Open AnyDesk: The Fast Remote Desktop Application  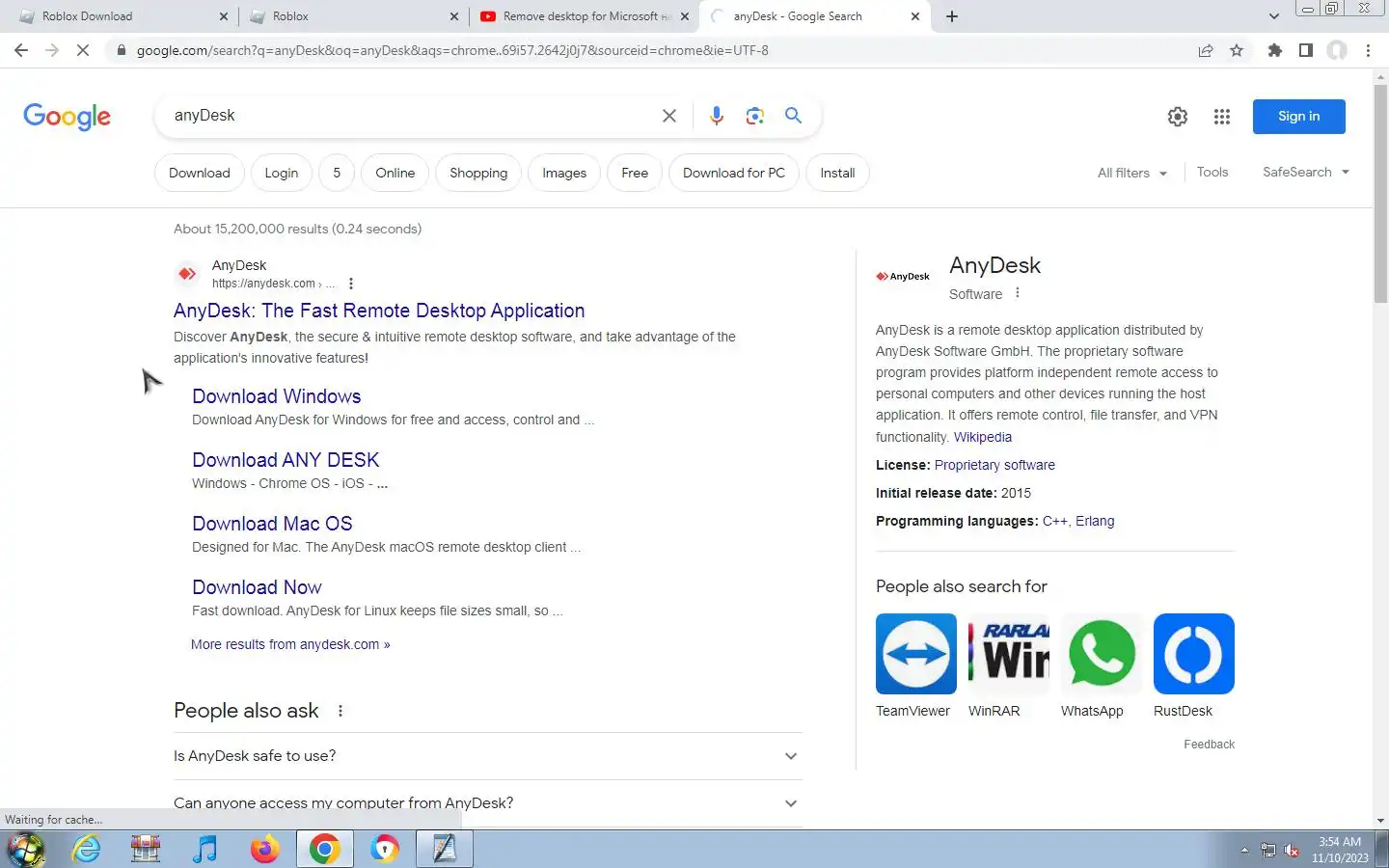379,311
